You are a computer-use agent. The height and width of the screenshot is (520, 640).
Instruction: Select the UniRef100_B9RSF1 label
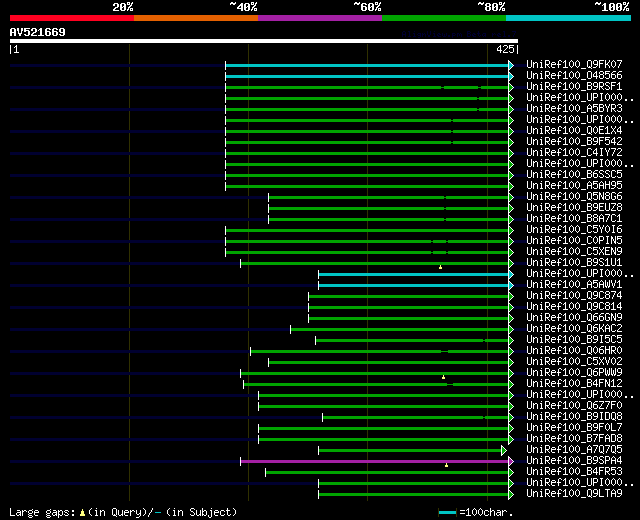tap(574, 86)
